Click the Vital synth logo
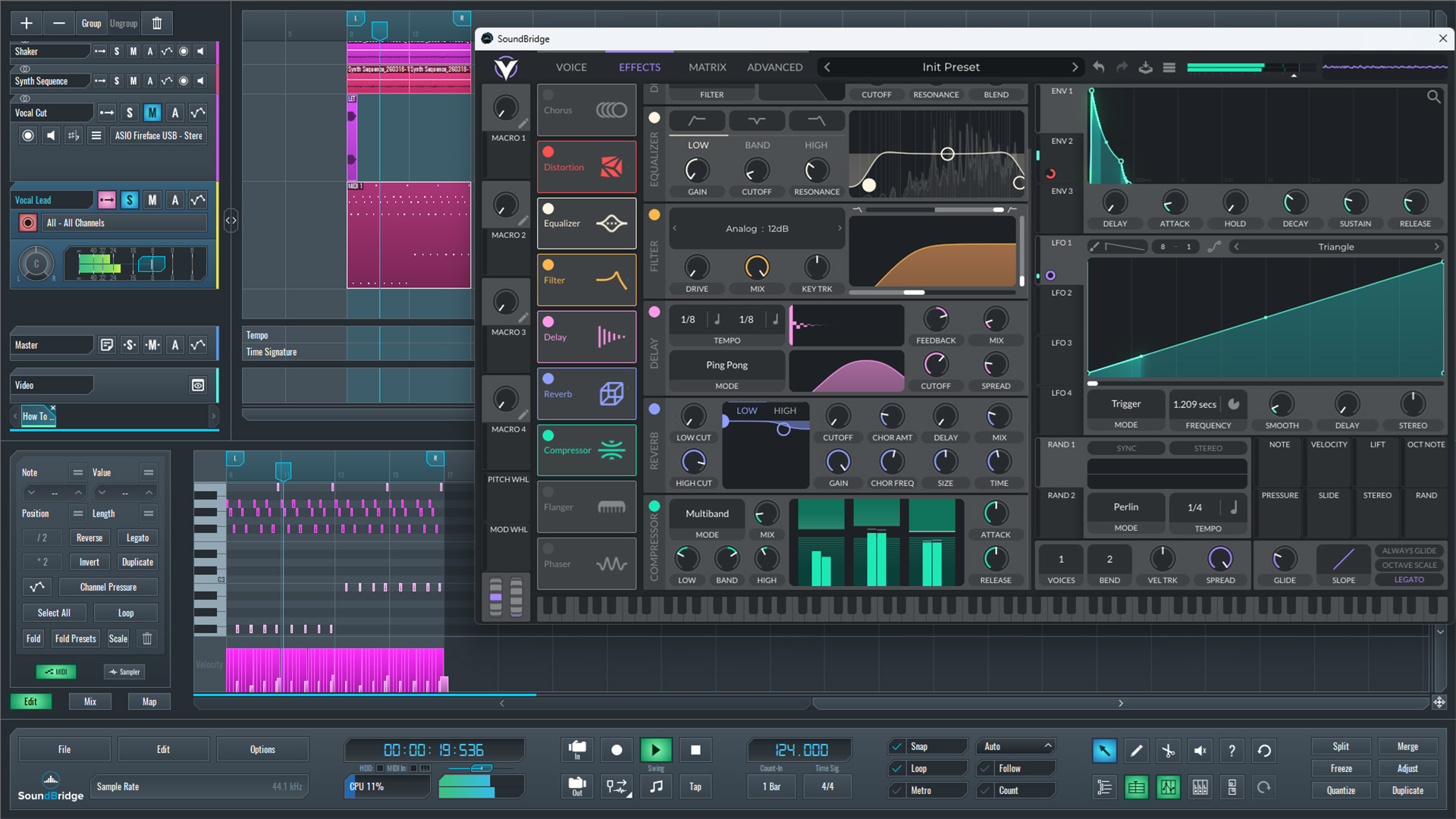 pos(506,67)
